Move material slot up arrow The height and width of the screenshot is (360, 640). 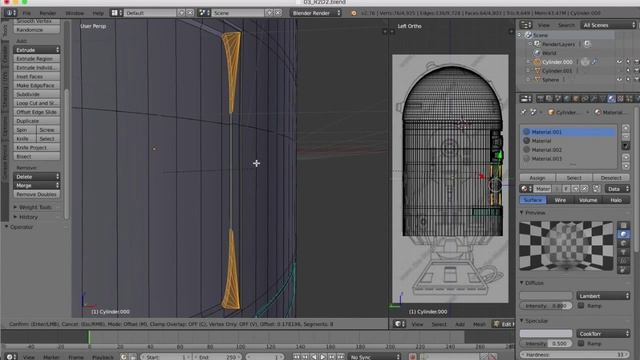pos(626,157)
